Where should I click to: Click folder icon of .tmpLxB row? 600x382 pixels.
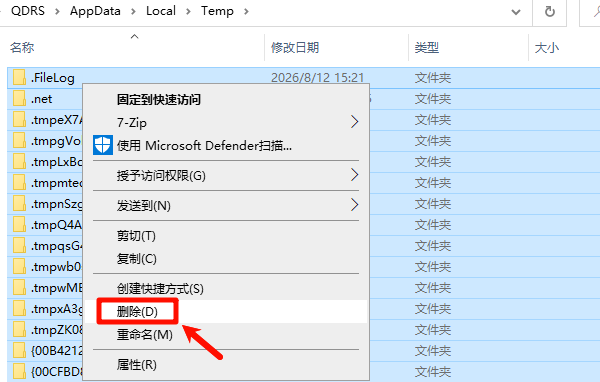[19, 162]
